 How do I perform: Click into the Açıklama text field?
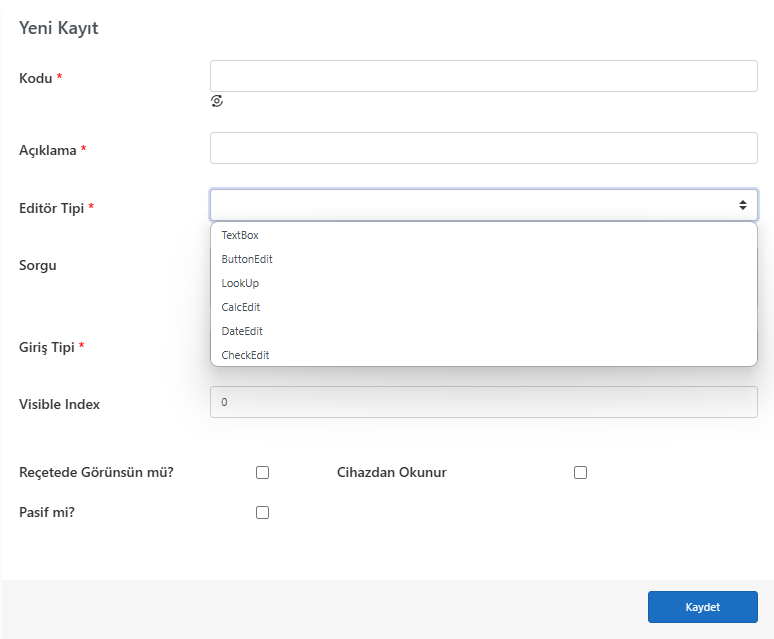(x=484, y=148)
